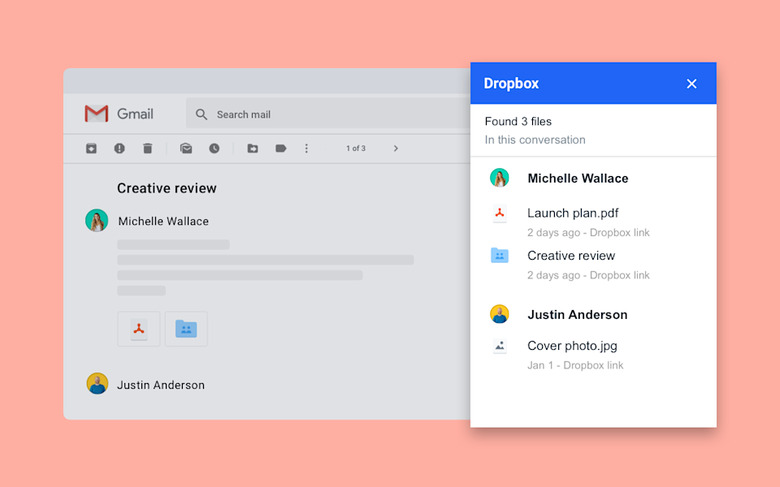
Task: Go to next conversation with arrow
Action: [395, 148]
